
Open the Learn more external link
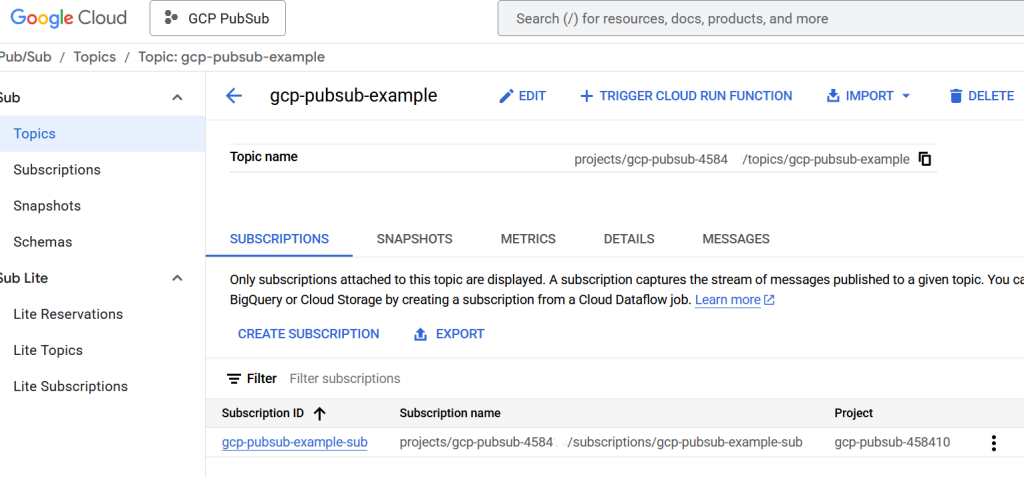click(x=734, y=300)
